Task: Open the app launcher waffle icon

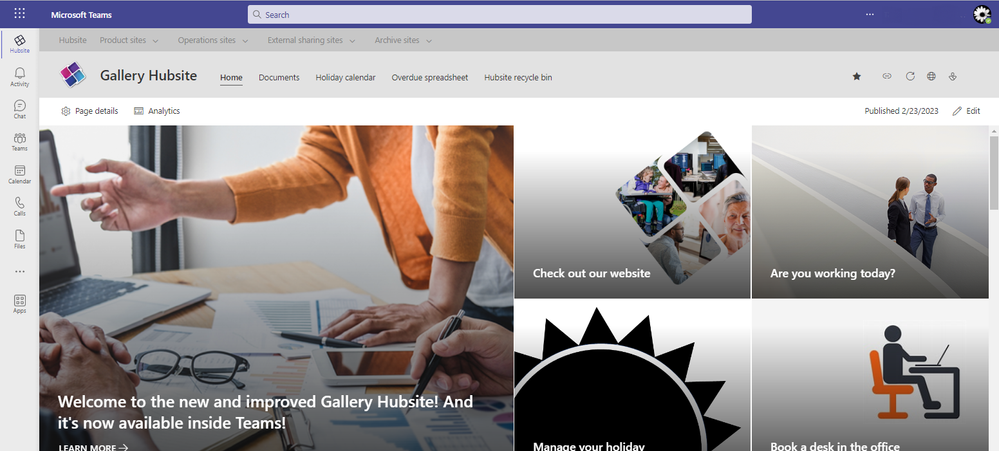Action: [20, 13]
